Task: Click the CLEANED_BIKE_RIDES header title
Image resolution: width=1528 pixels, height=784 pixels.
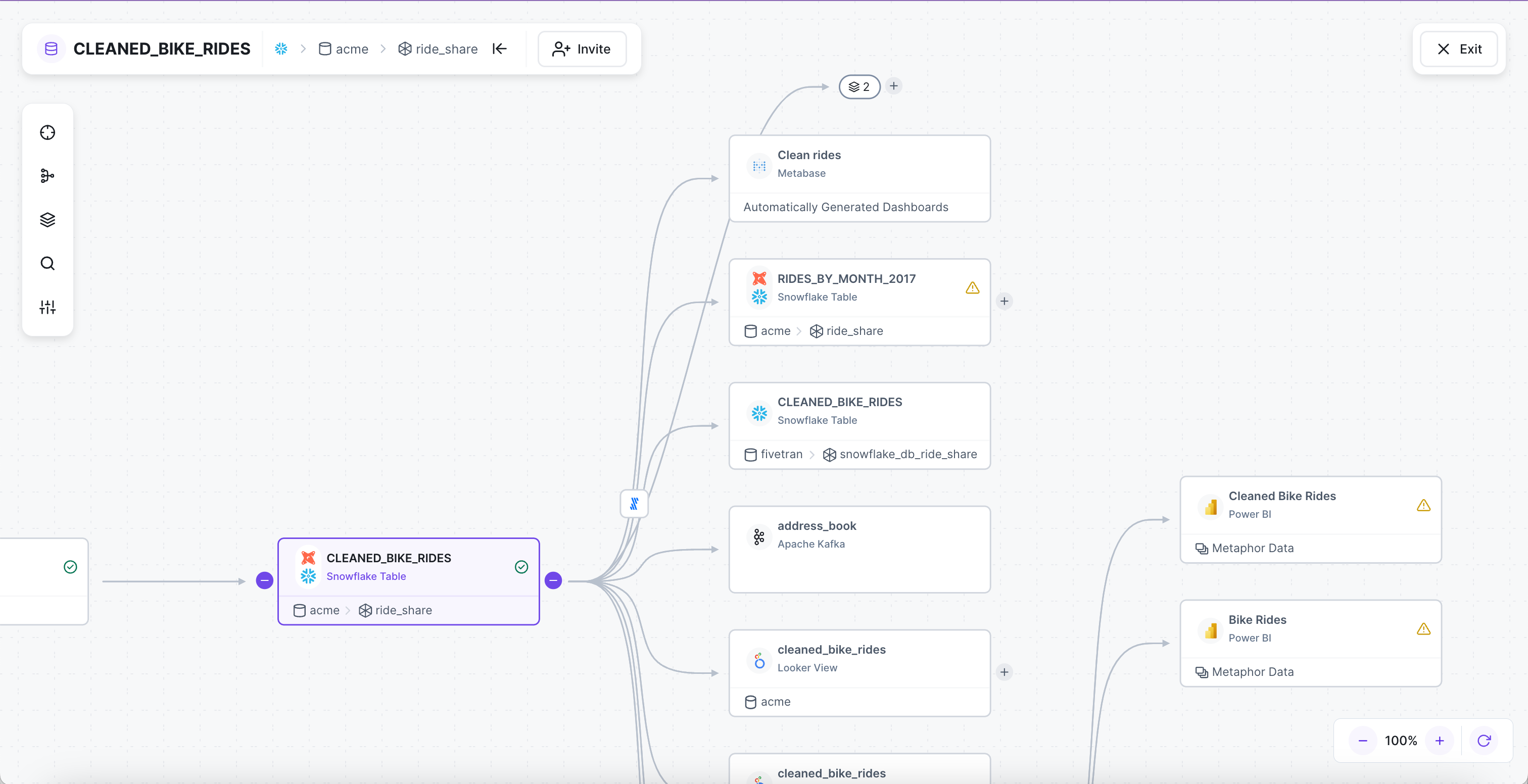Action: coord(162,48)
